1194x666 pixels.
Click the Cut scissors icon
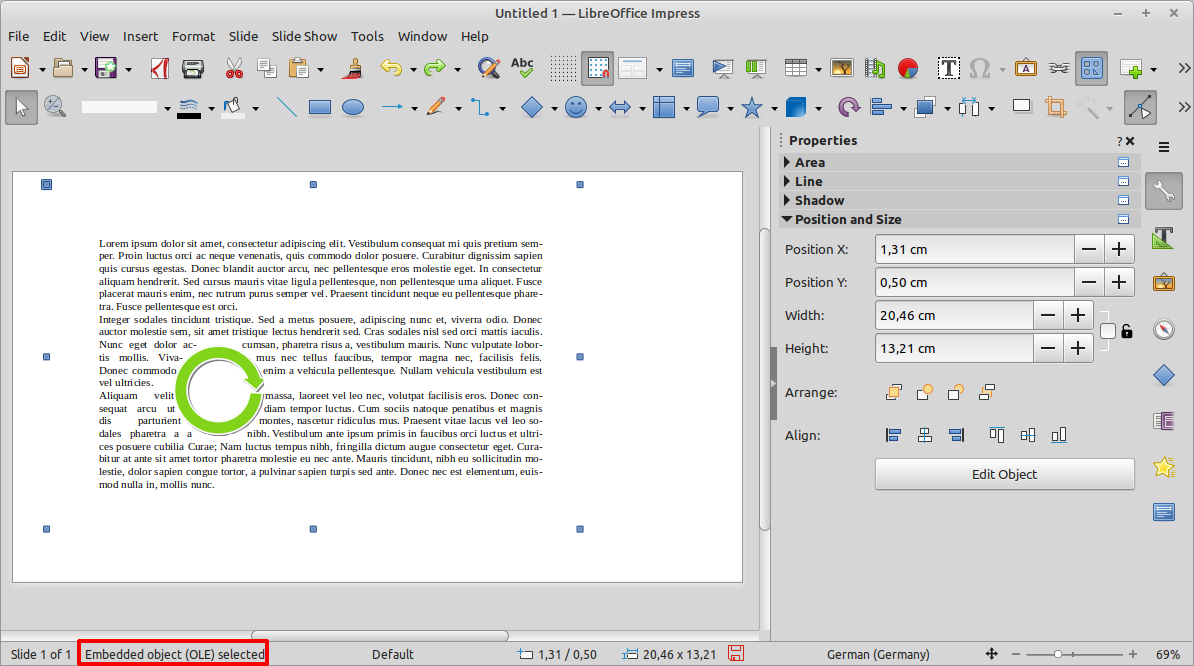click(x=234, y=68)
